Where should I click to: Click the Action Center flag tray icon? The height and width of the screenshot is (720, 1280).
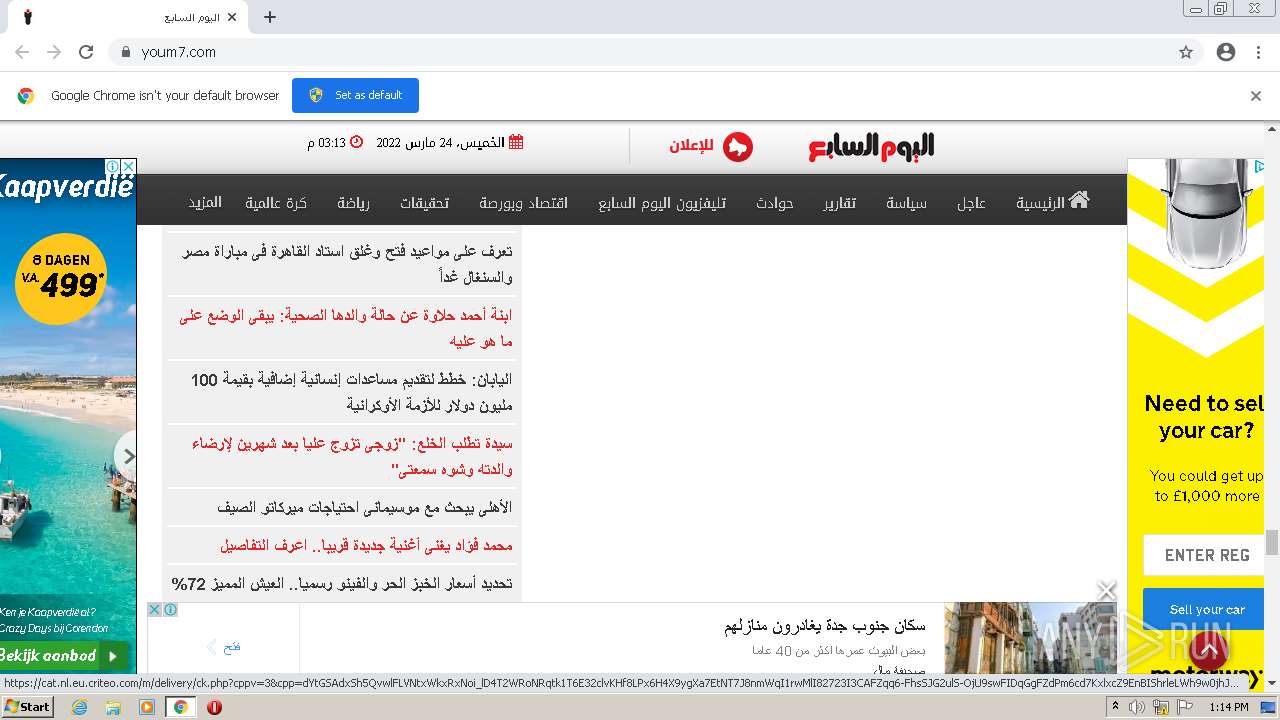1184,707
